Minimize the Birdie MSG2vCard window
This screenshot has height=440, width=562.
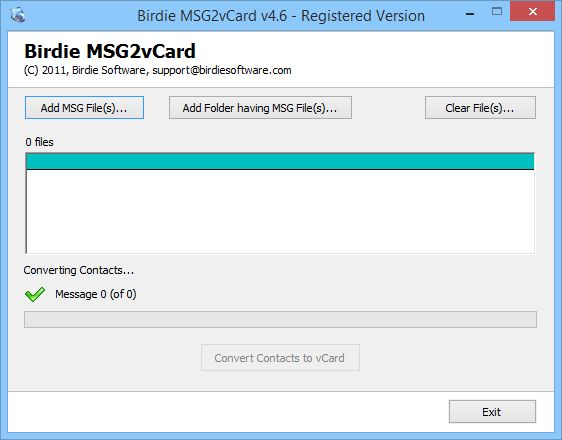(x=470, y=14)
